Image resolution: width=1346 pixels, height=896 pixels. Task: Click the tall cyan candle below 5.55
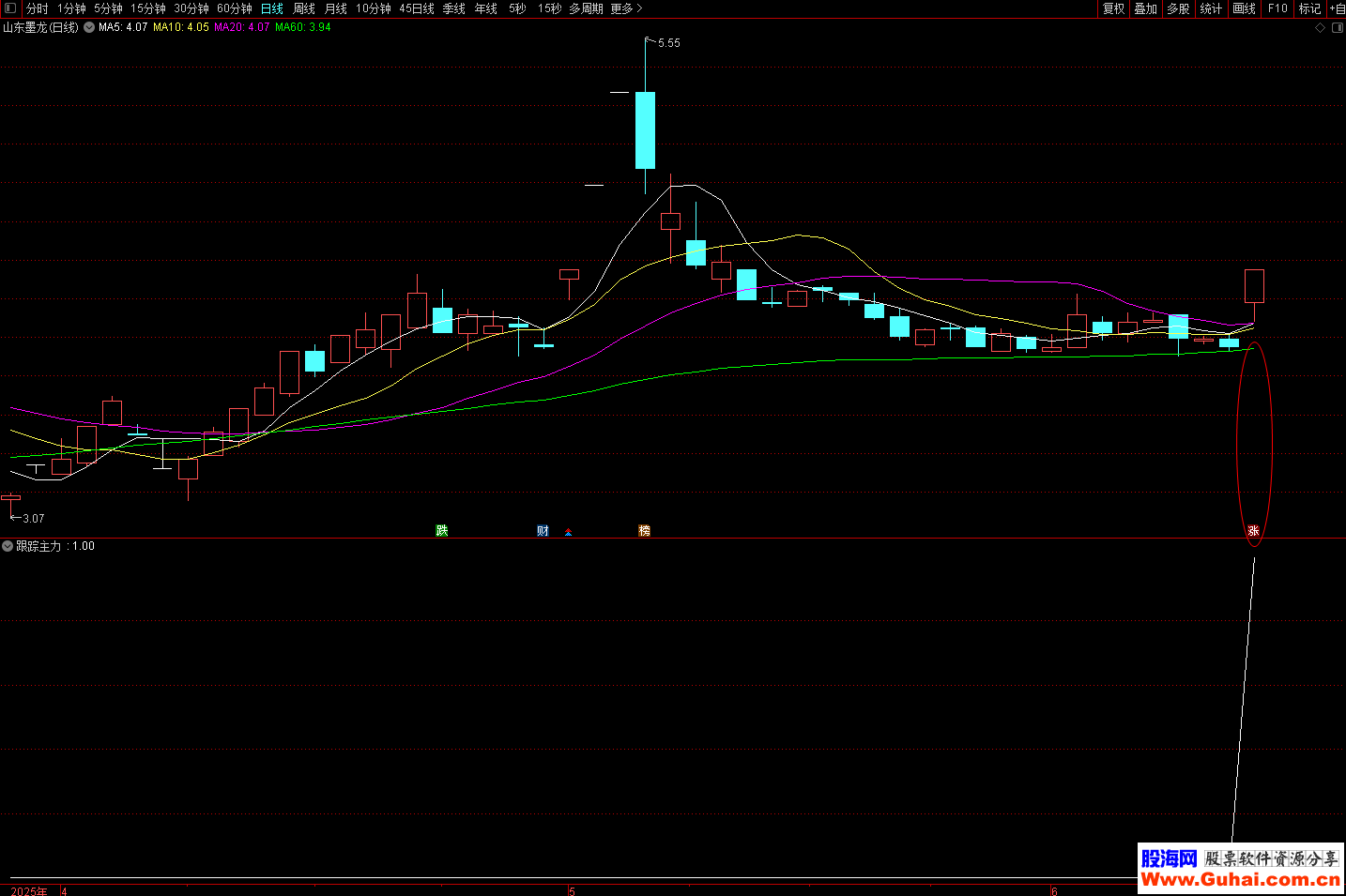[x=645, y=129]
